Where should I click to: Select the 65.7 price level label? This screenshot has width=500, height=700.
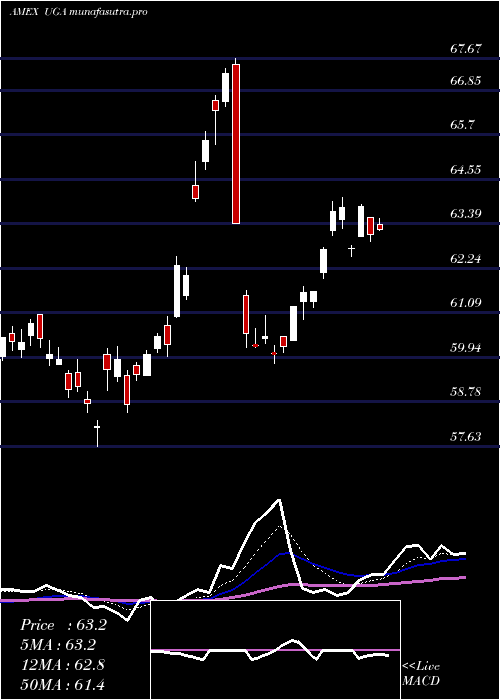(x=462, y=125)
